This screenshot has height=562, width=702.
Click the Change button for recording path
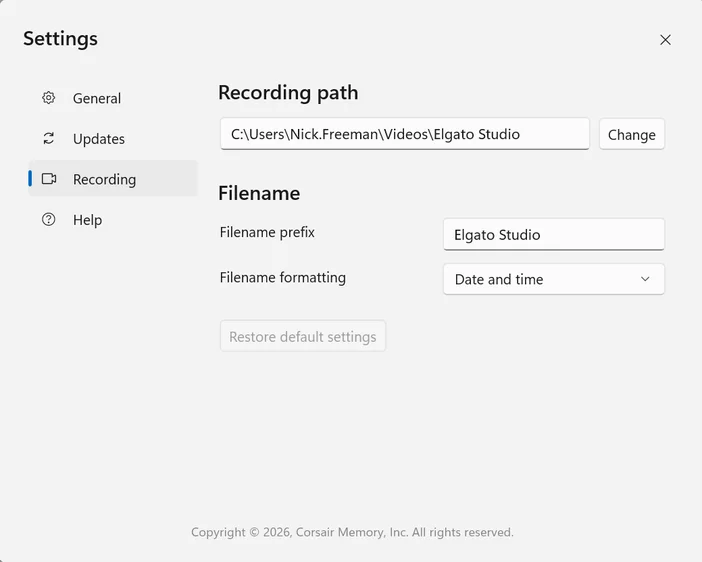[x=632, y=134]
